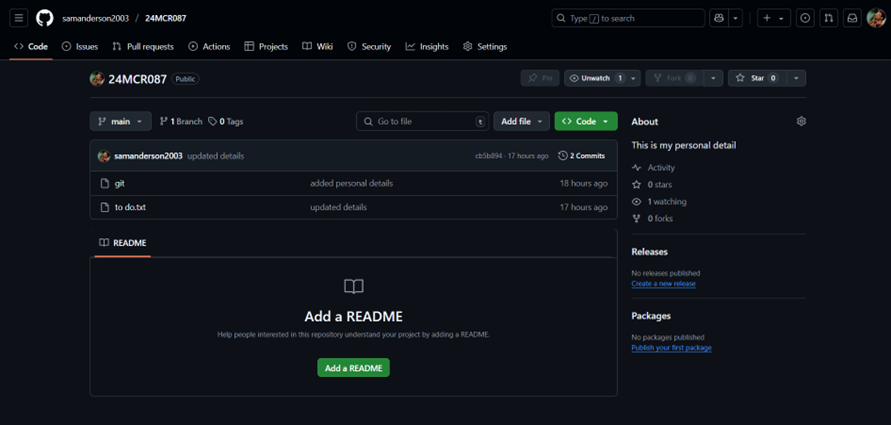Switch to the Settings tab
This screenshot has width=891, height=425.
pyautogui.click(x=485, y=47)
